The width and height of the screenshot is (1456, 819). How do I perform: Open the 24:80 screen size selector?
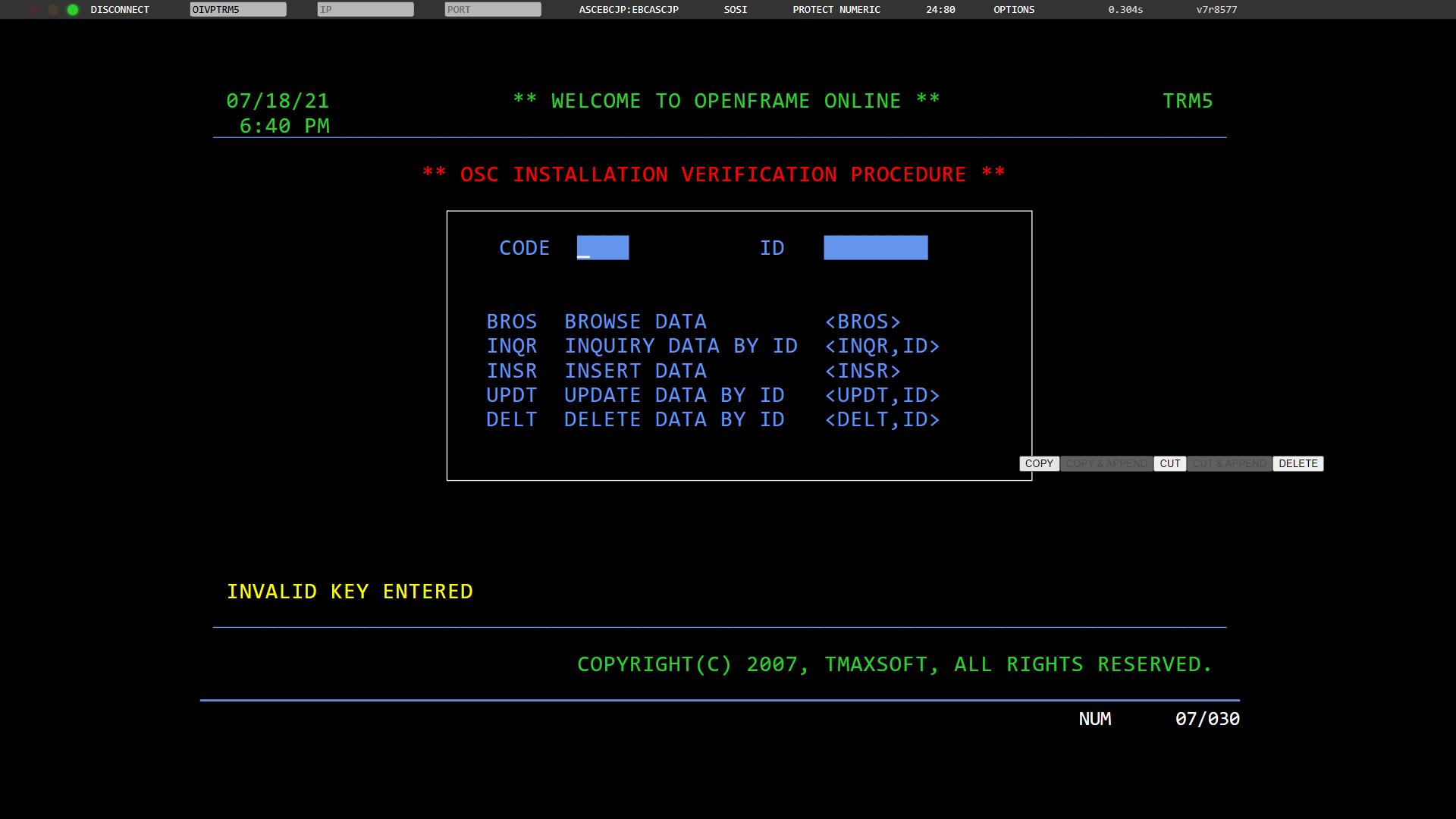click(x=940, y=10)
